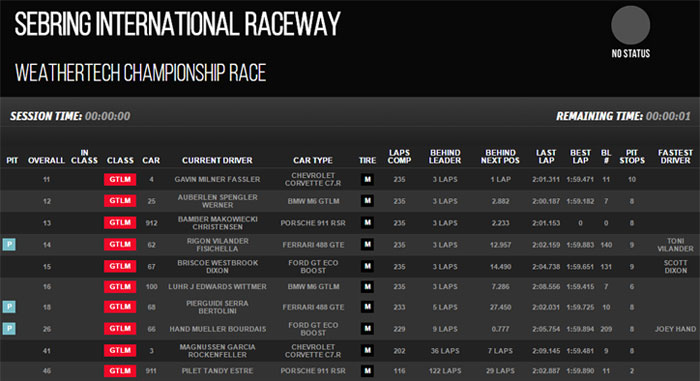This screenshot has height=381, width=700.
Task: Click the GTLM class badge for car 100
Action: (x=120, y=286)
